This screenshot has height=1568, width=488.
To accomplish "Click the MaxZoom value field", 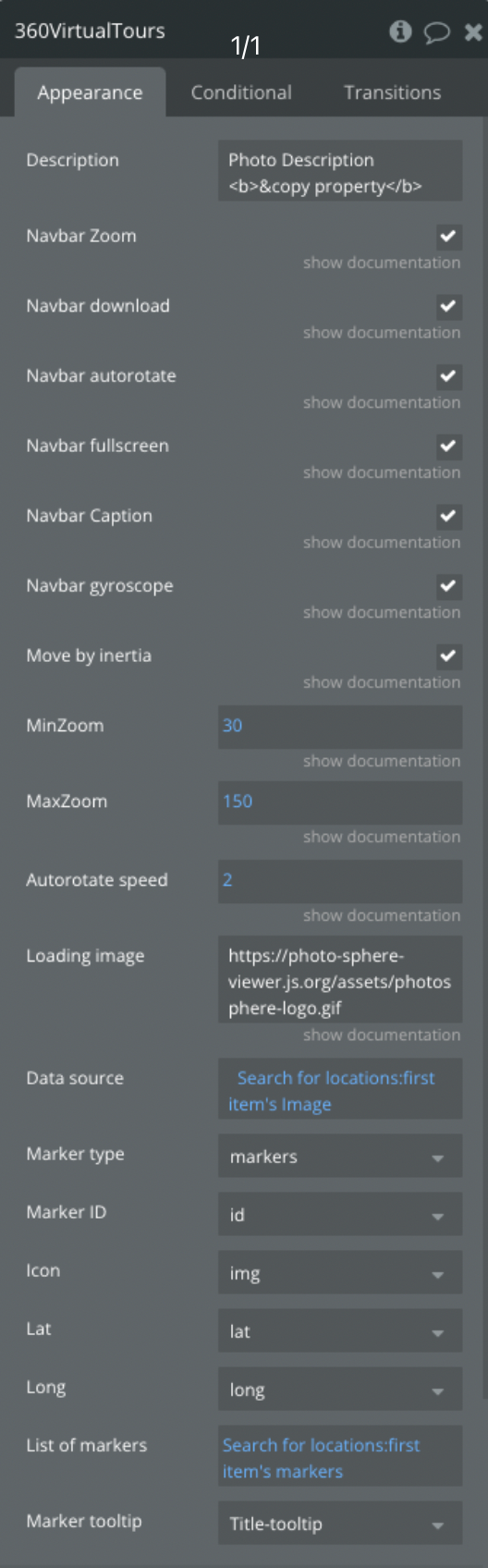I will 340,802.
